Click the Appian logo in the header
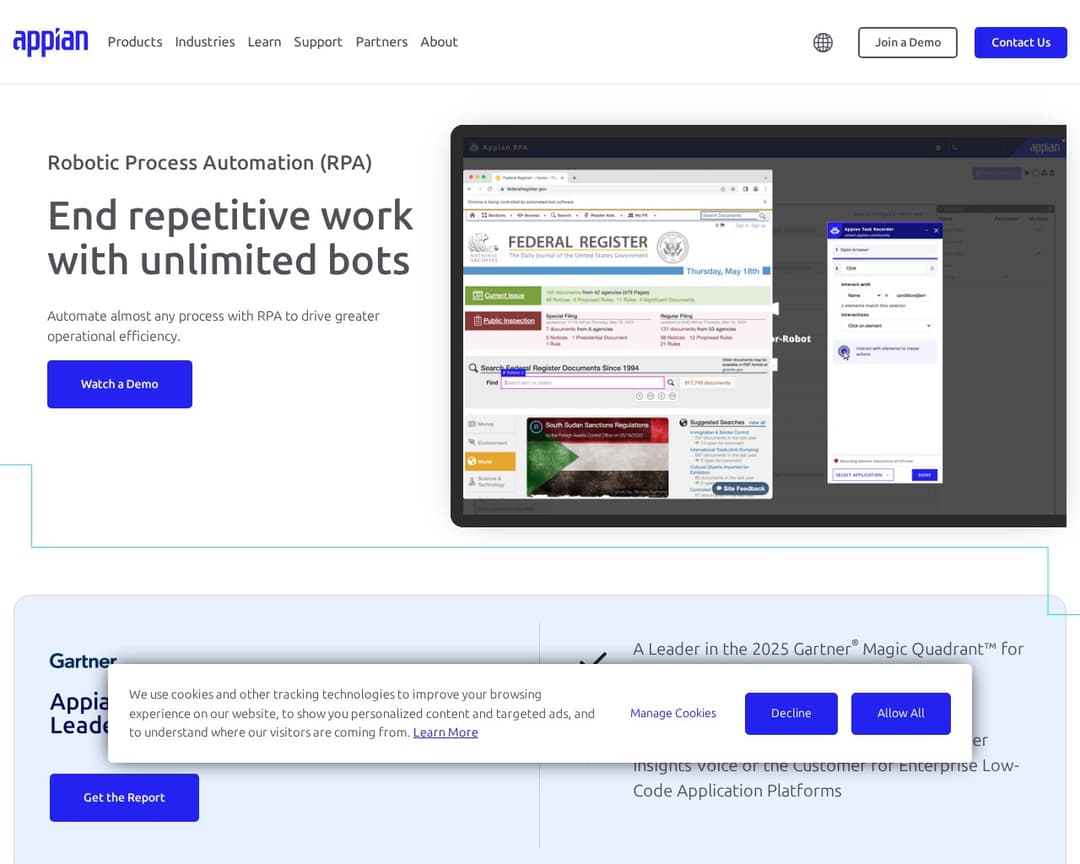 click(50, 42)
